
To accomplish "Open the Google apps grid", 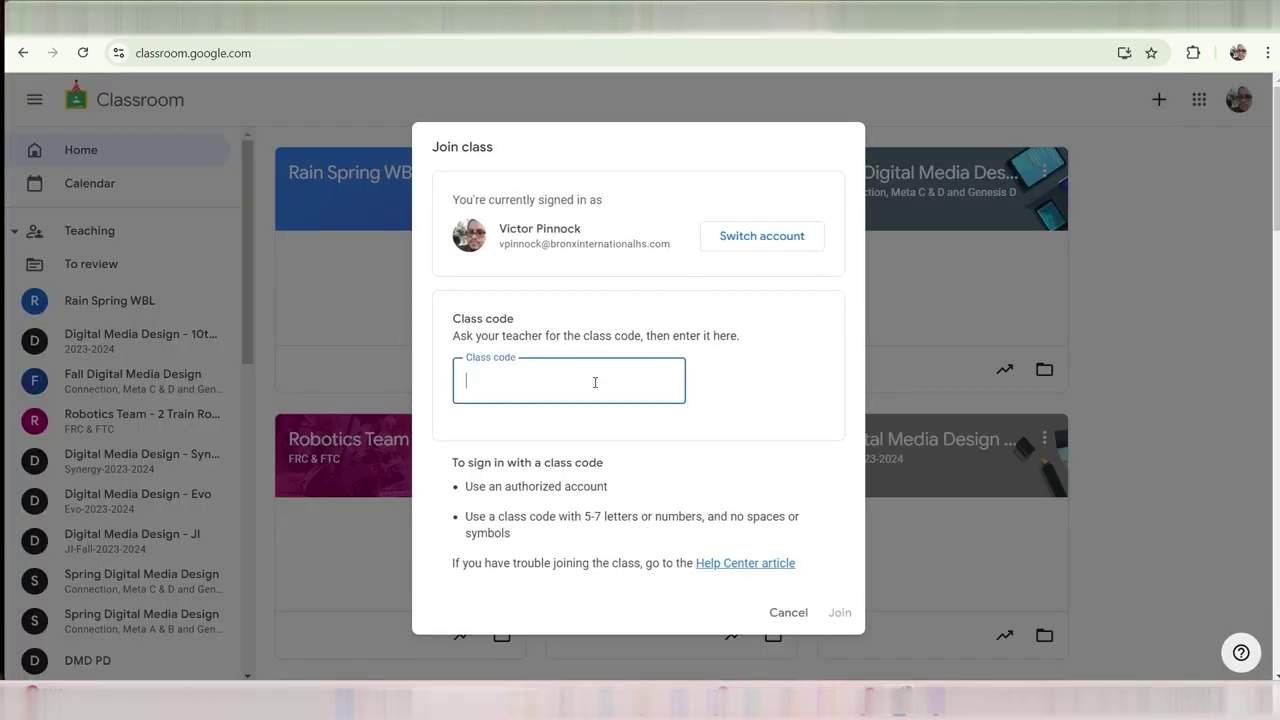I will [1199, 99].
